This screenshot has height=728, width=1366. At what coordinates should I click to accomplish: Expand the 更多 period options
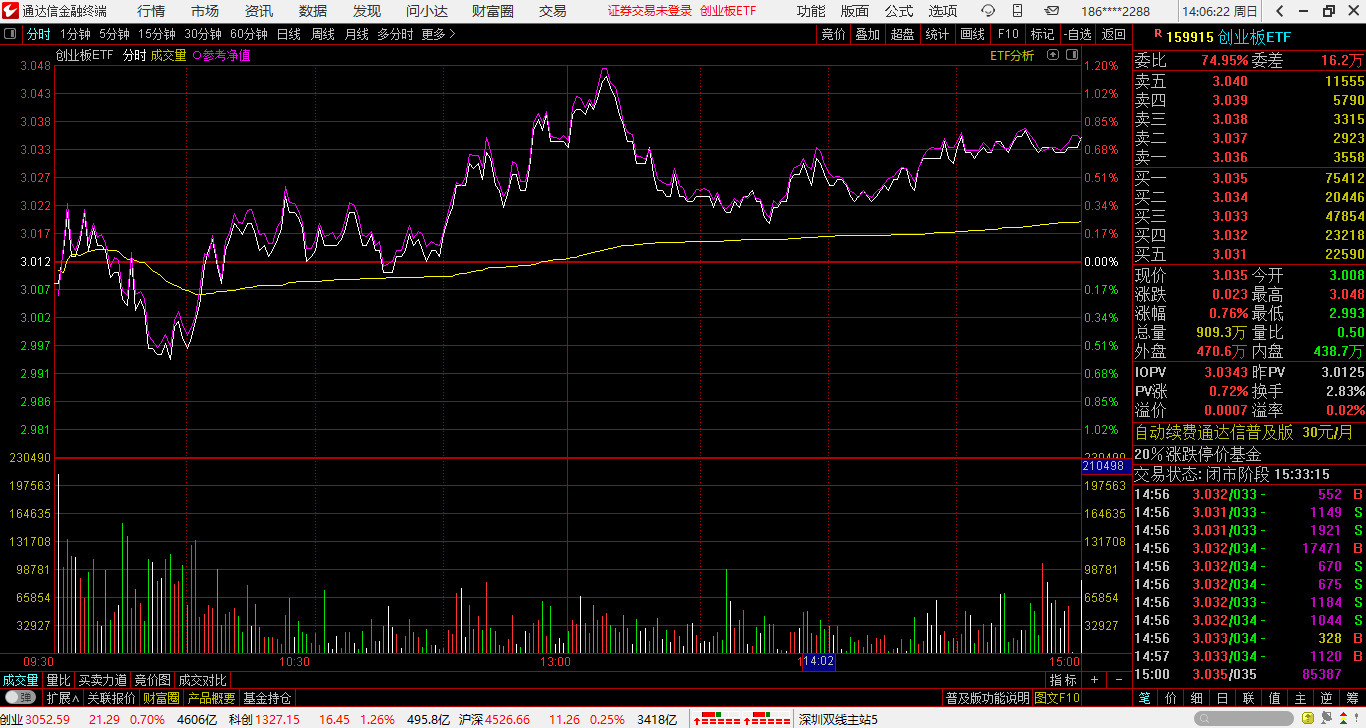438,34
